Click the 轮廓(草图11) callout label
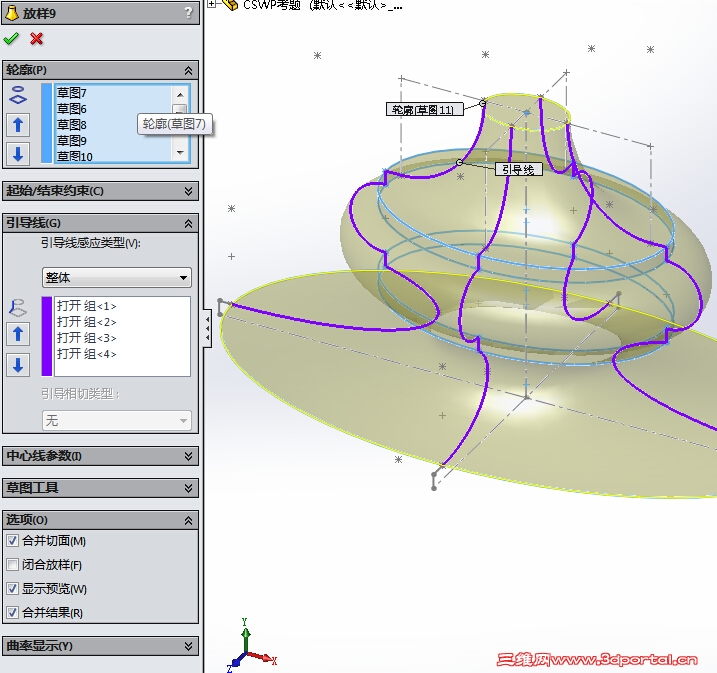 [x=424, y=109]
